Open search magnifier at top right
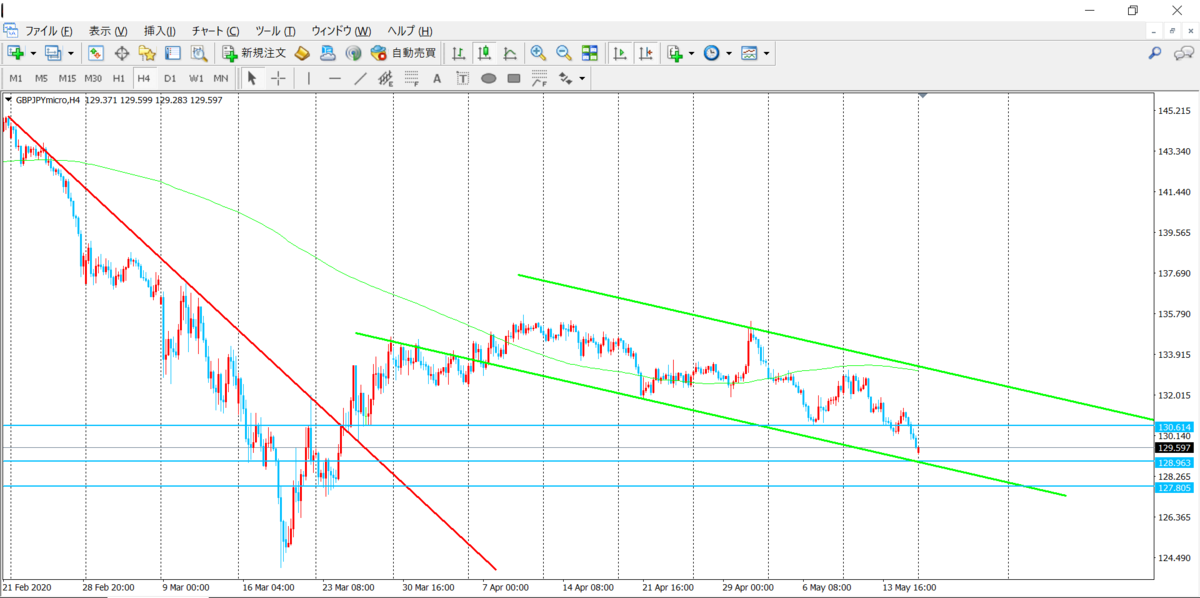 1155,53
